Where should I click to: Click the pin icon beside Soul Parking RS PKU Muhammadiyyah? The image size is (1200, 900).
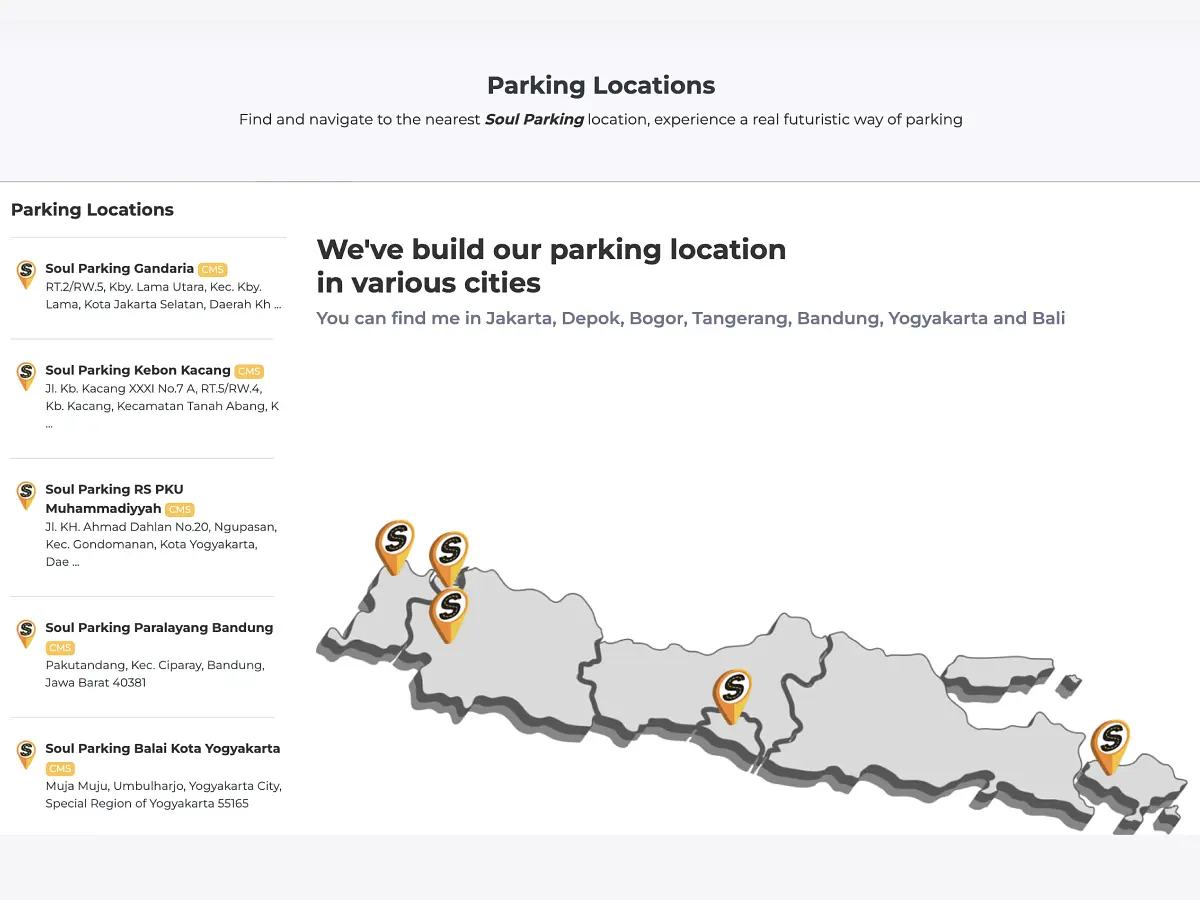pyautogui.click(x=26, y=496)
